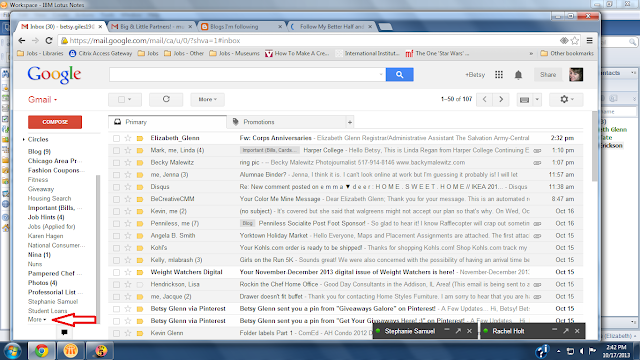
Task: Click the blue search magnifier button
Action: 399,75
